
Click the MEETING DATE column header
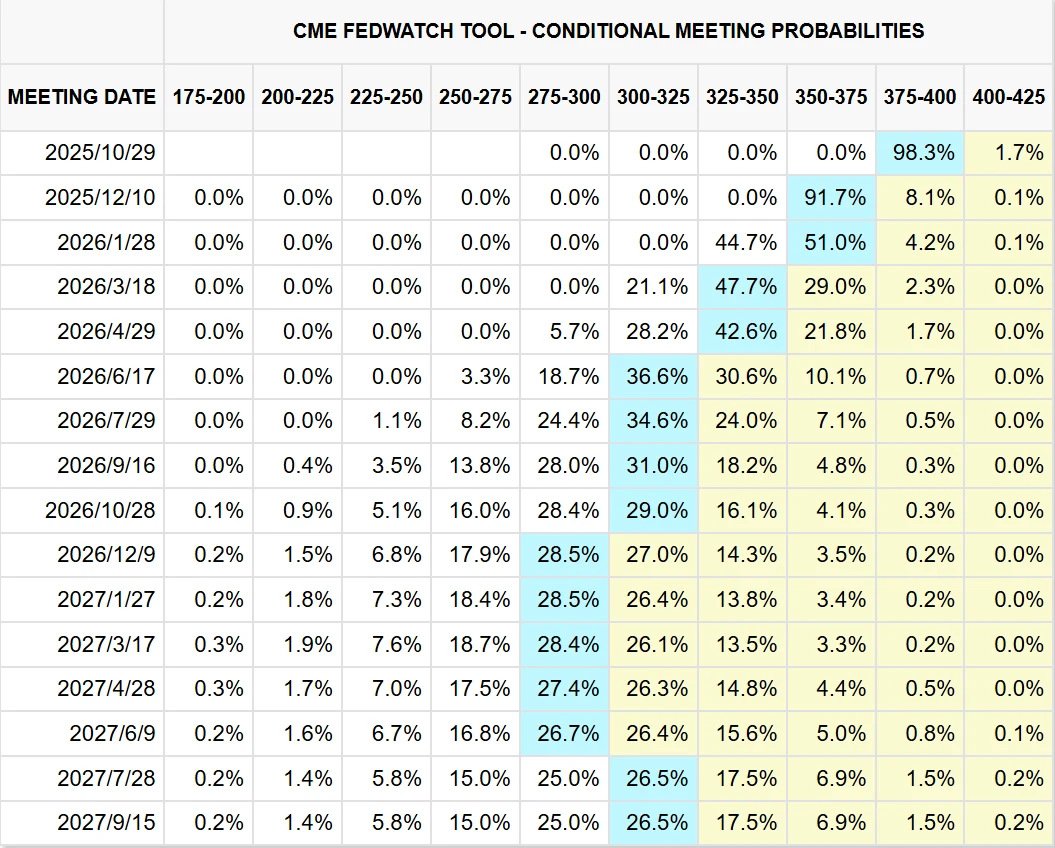click(82, 97)
